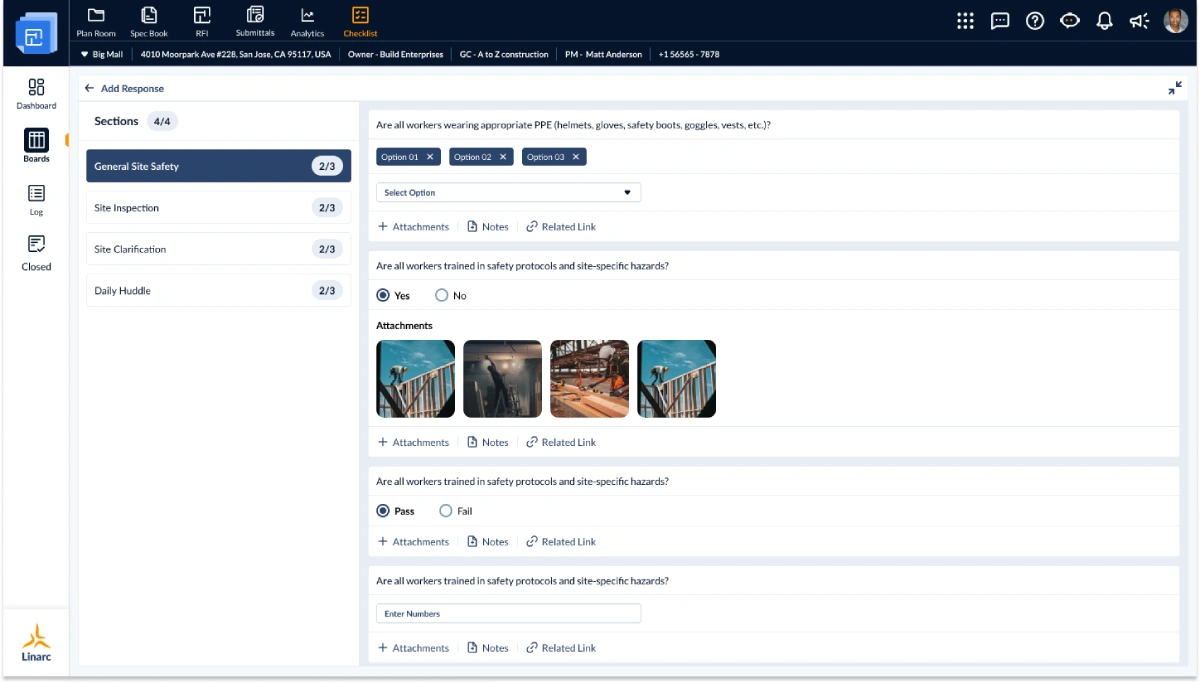Open the eye-shaped icon in top bar
Screen dimensions: 1200x683
pos(1070,21)
